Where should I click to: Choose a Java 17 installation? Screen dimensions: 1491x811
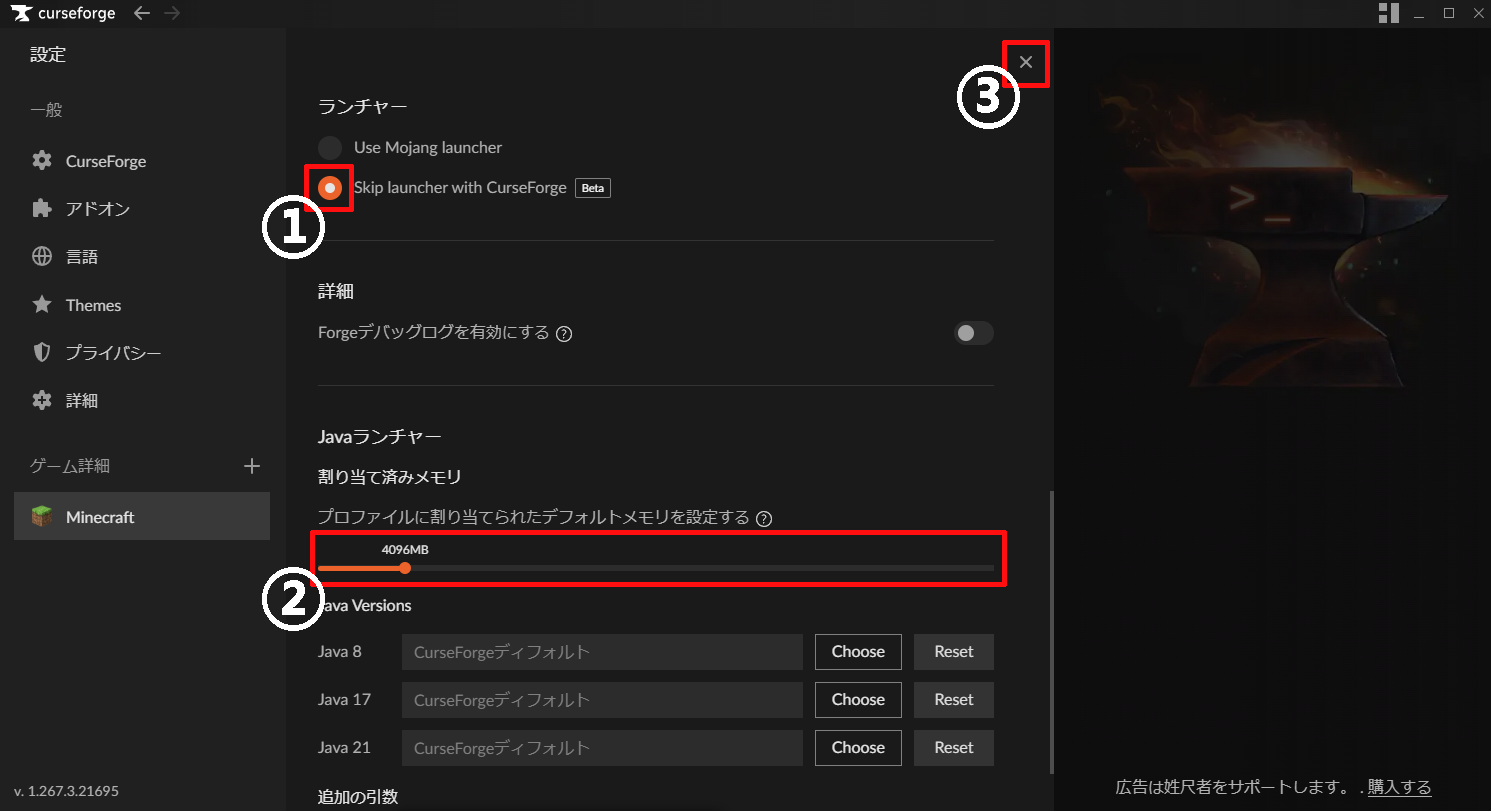pyautogui.click(x=858, y=700)
